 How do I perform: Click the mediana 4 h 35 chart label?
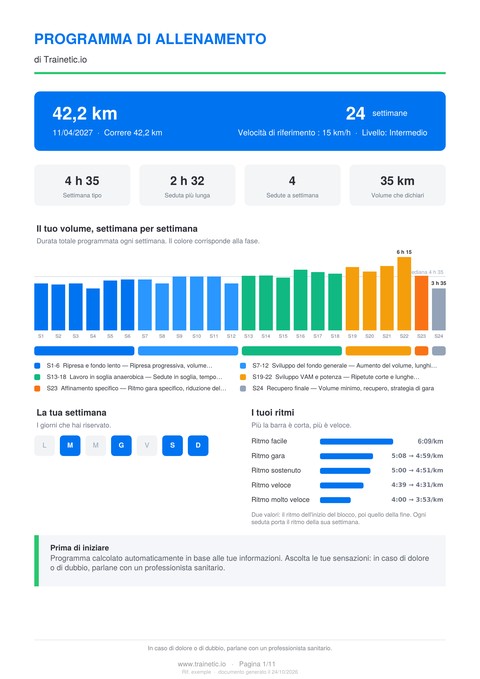pyautogui.click(x=427, y=272)
